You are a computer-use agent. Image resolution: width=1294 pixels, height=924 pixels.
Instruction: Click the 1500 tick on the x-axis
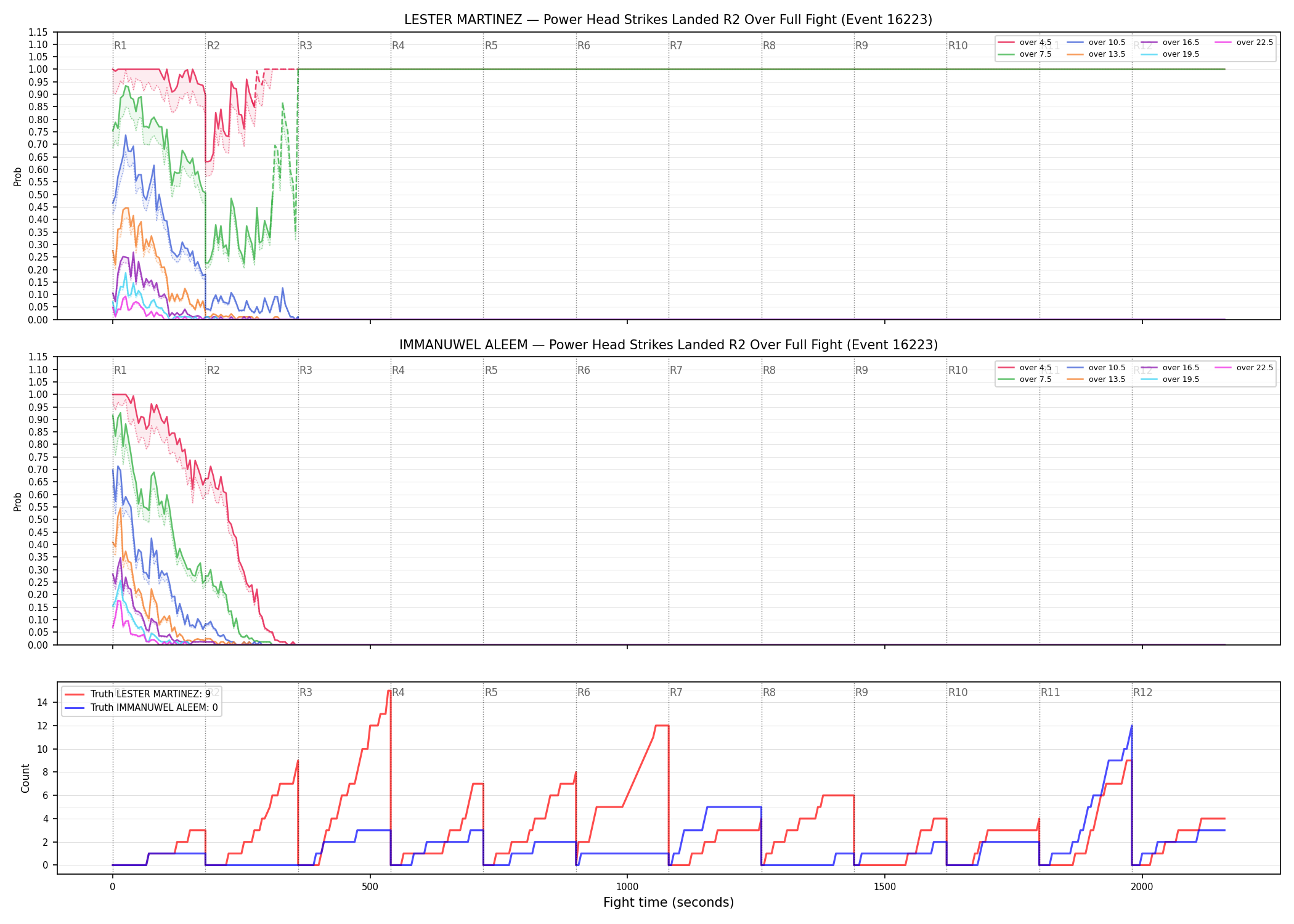pyautogui.click(x=885, y=887)
